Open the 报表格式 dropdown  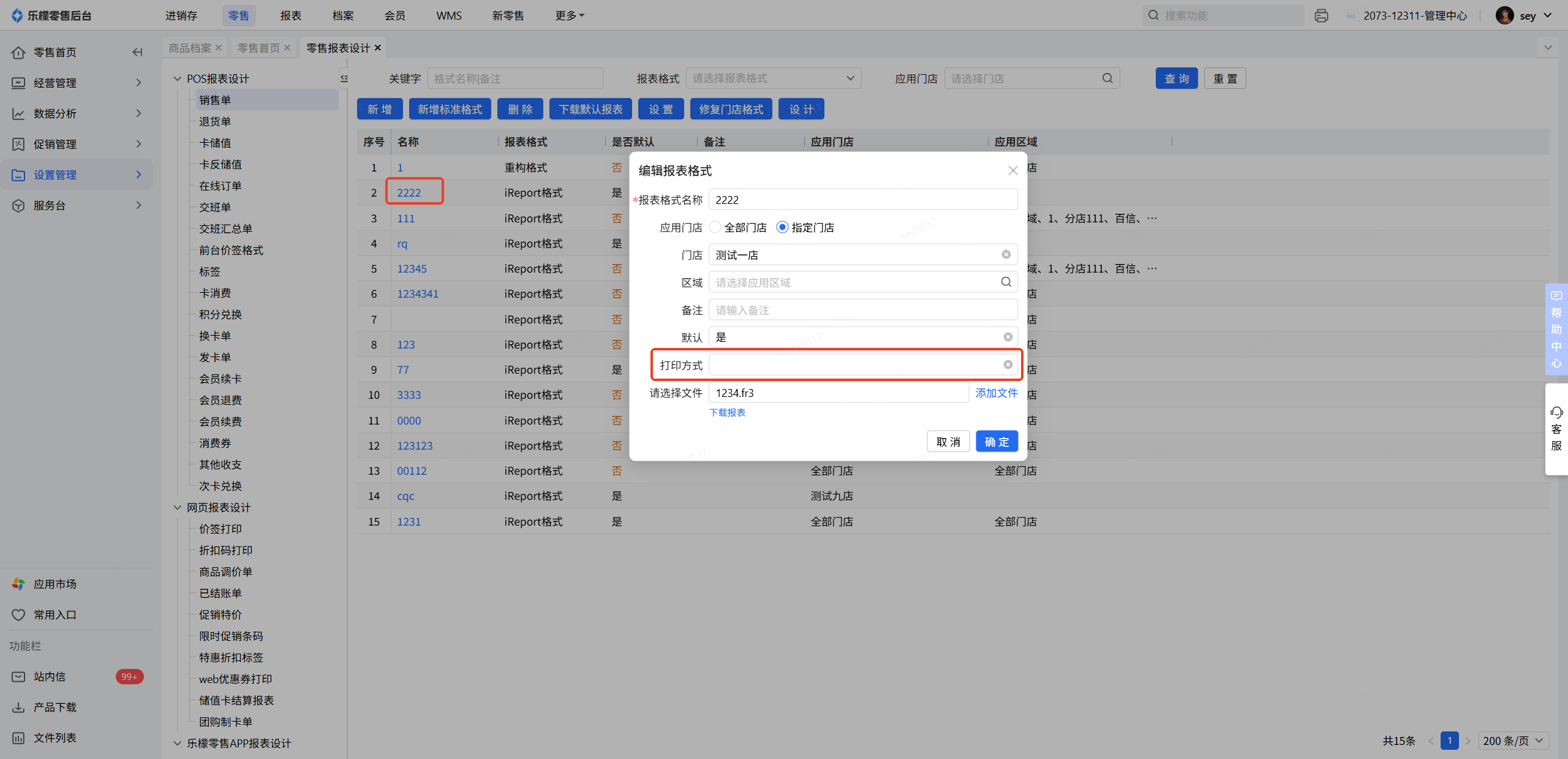coord(773,78)
